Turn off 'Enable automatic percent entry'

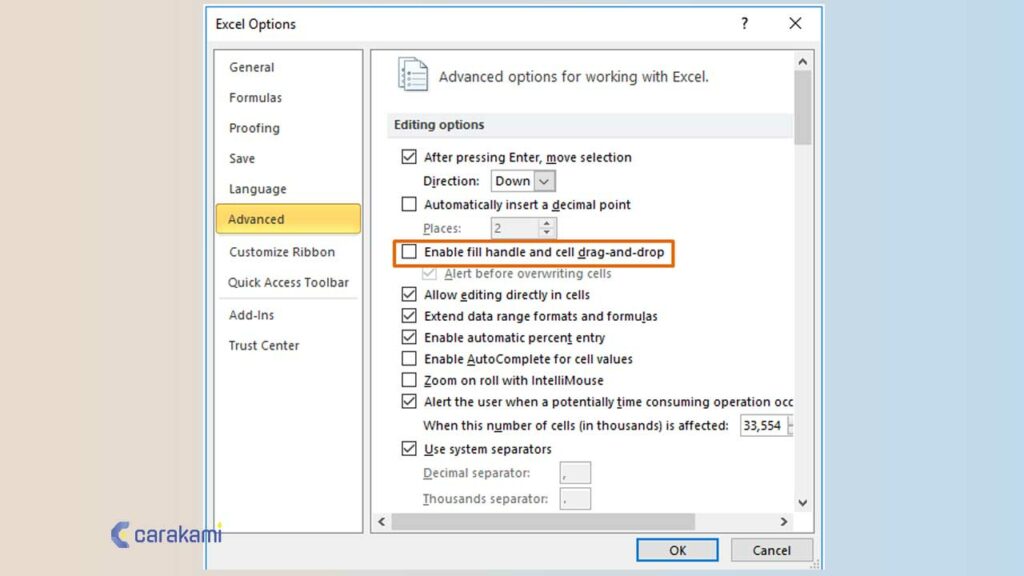coord(409,338)
